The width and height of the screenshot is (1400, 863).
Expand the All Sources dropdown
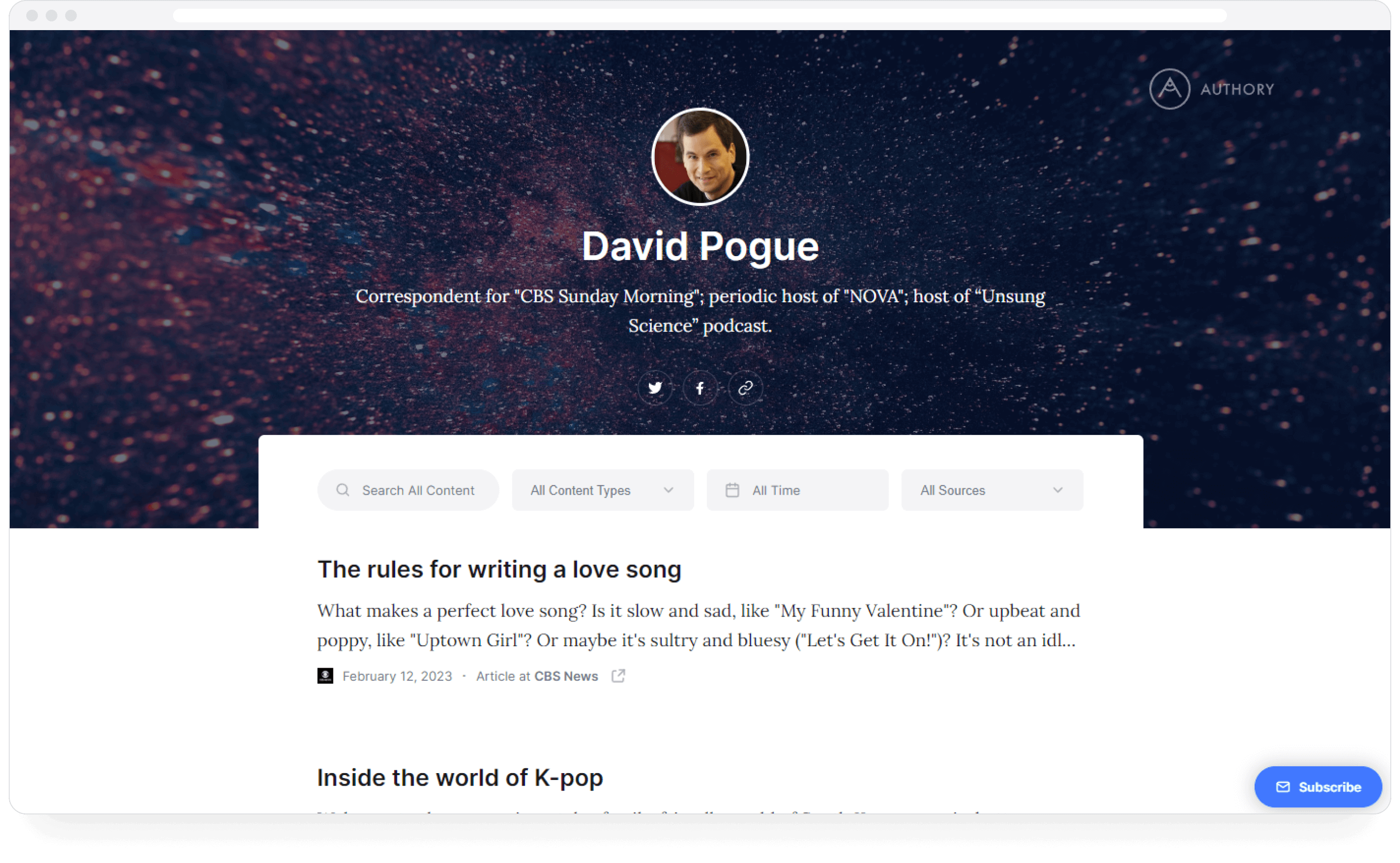(992, 490)
